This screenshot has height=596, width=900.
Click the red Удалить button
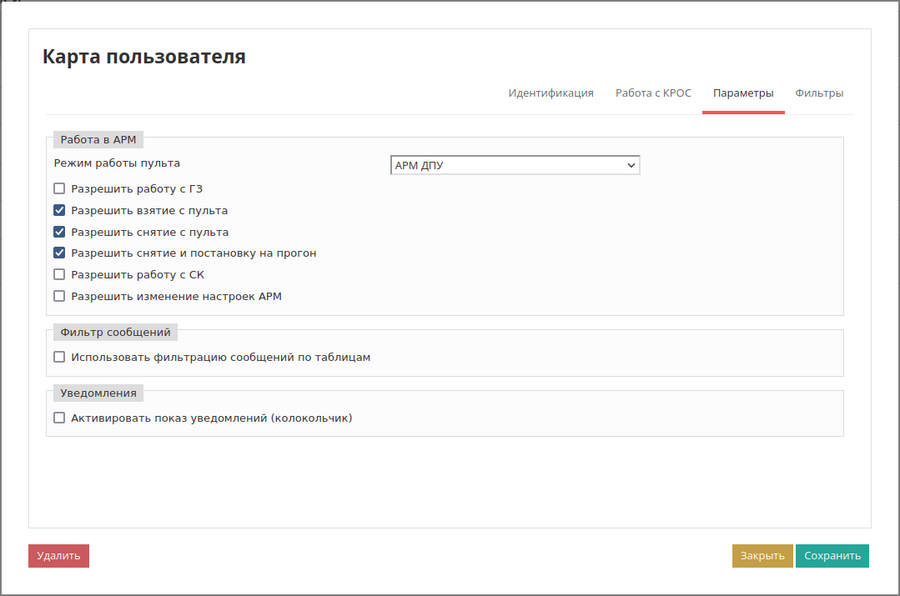58,556
